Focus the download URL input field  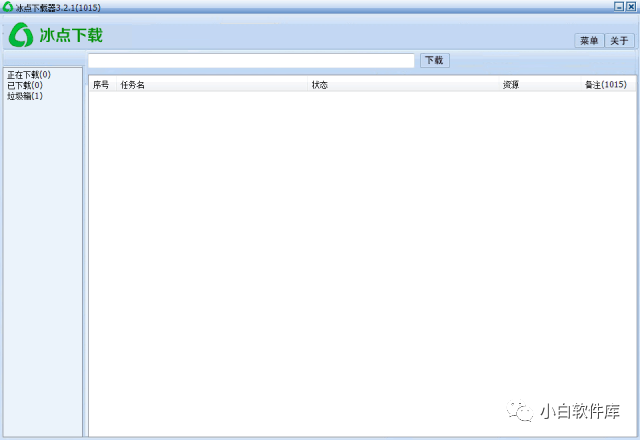coord(251,60)
